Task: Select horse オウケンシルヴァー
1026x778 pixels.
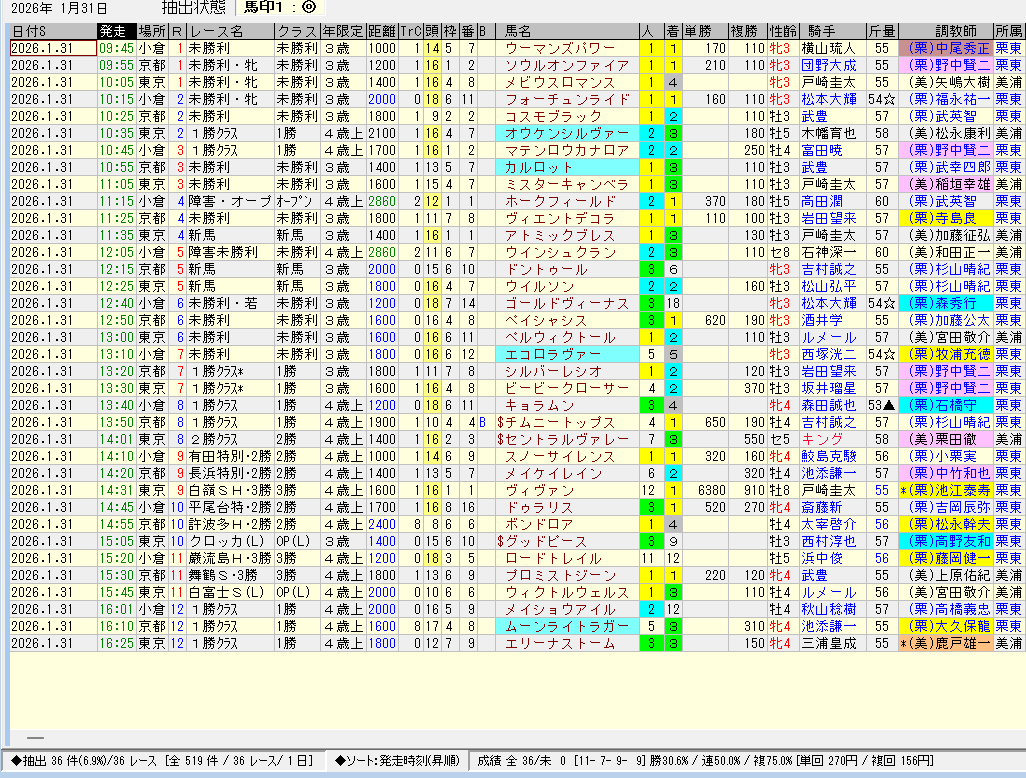Action: point(567,133)
